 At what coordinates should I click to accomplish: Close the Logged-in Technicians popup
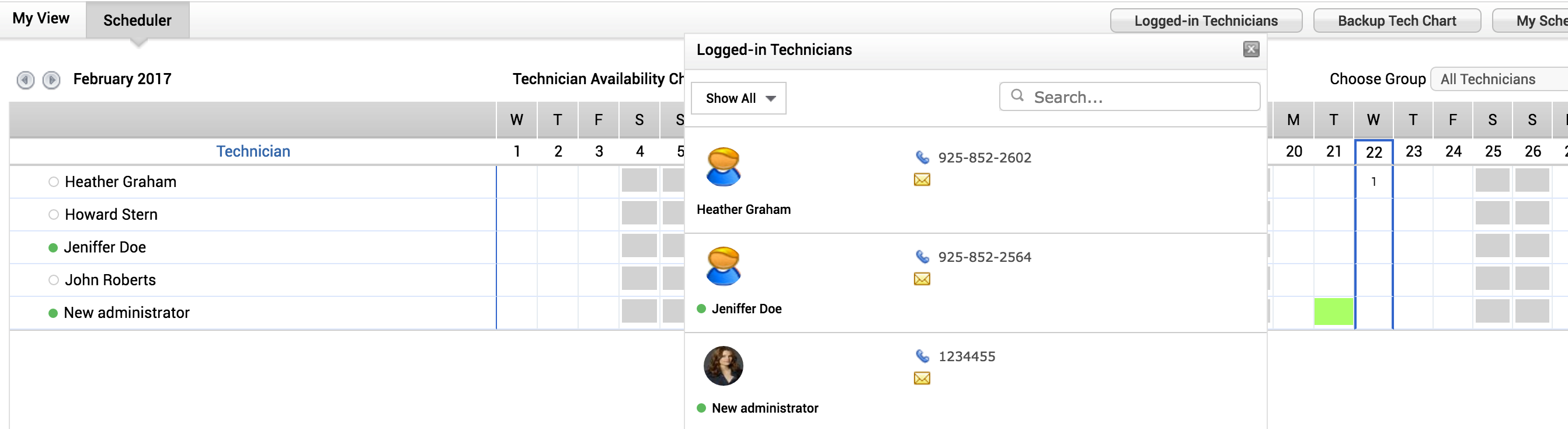(x=1251, y=49)
